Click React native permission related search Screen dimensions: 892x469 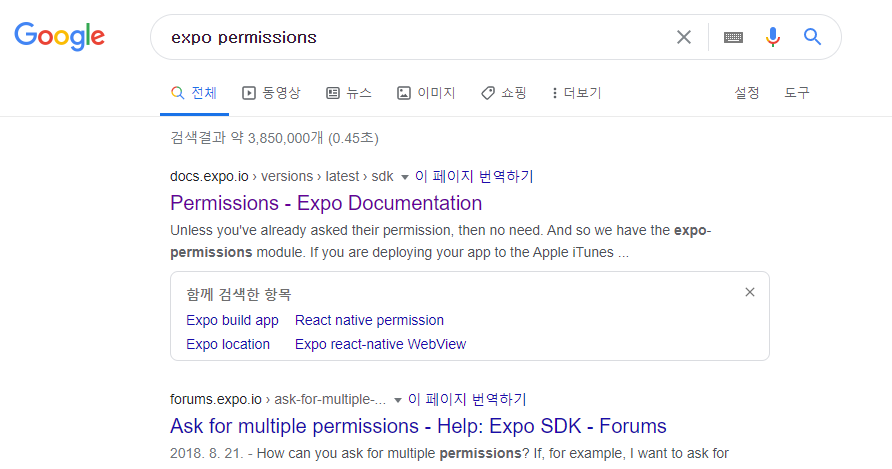[369, 320]
